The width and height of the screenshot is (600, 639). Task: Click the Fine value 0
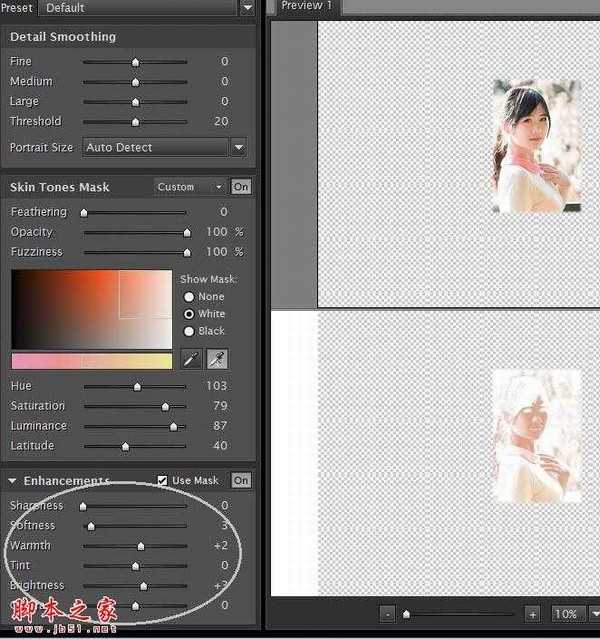[224, 61]
